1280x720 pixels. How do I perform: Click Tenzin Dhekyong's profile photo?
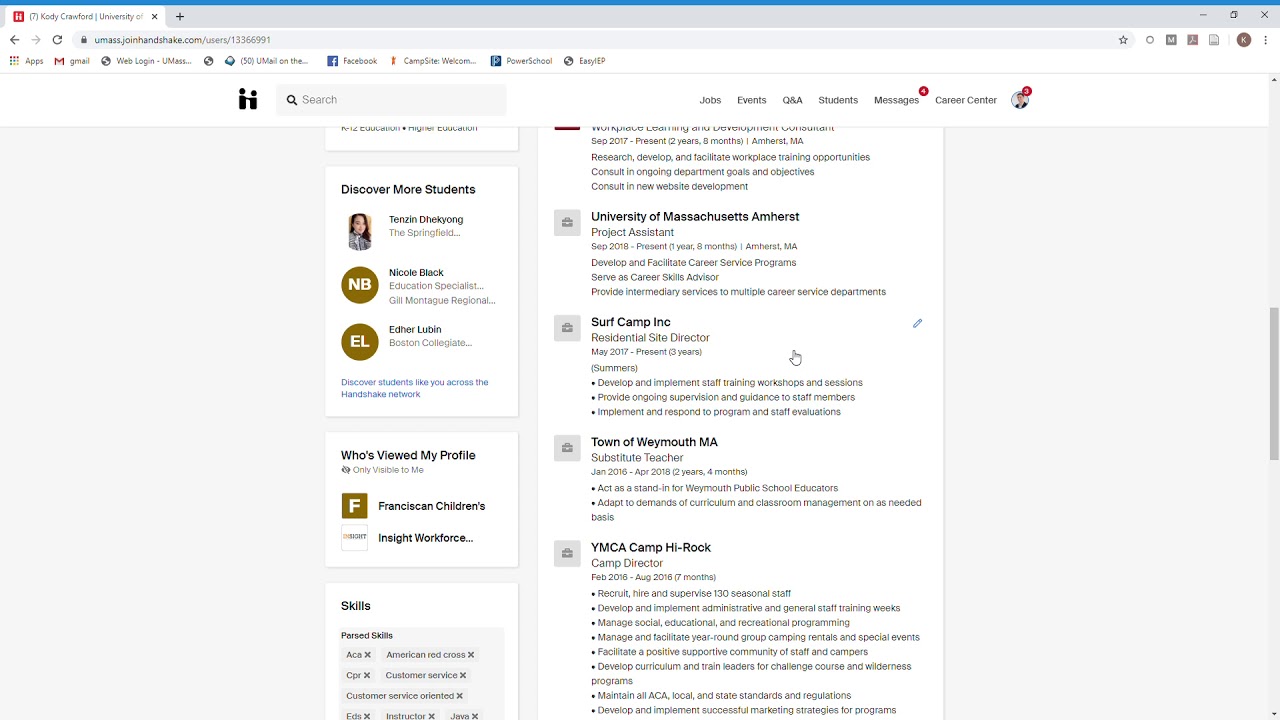pyautogui.click(x=360, y=231)
